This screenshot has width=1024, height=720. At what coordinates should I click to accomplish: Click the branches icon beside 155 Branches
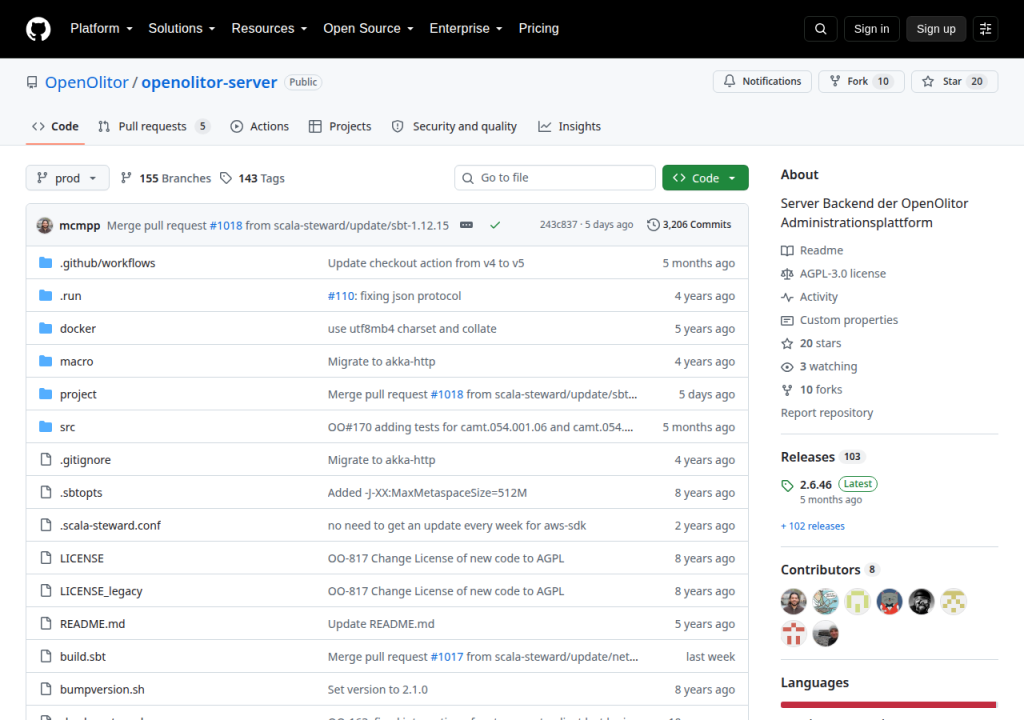(127, 178)
